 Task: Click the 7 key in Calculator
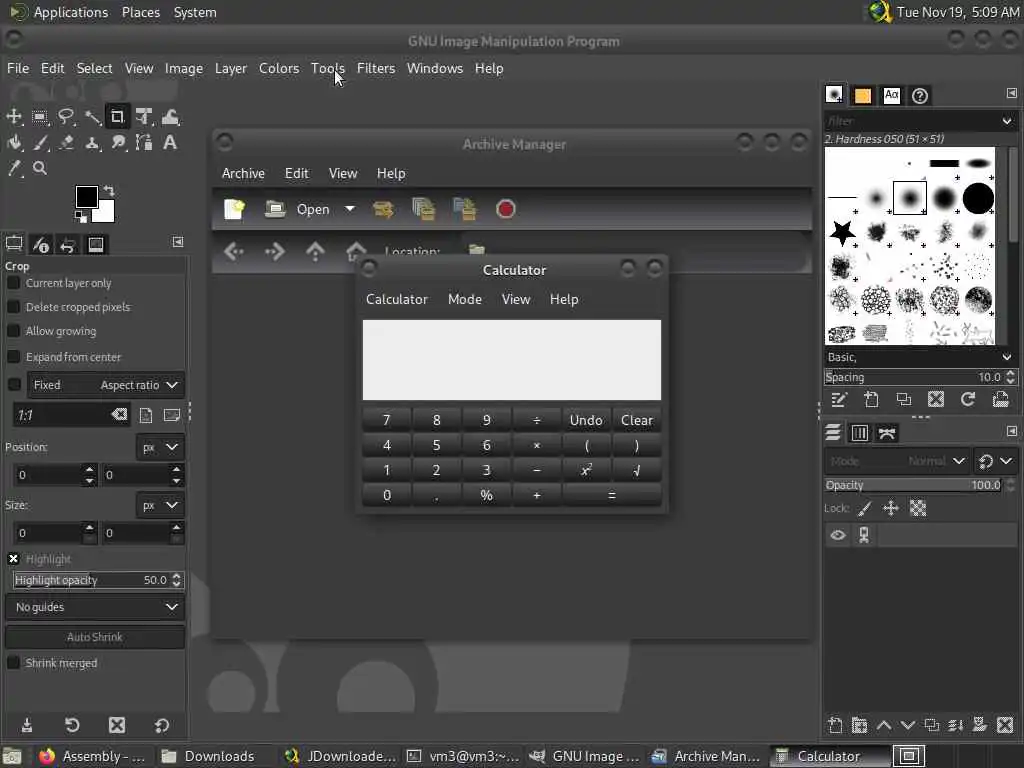(387, 420)
